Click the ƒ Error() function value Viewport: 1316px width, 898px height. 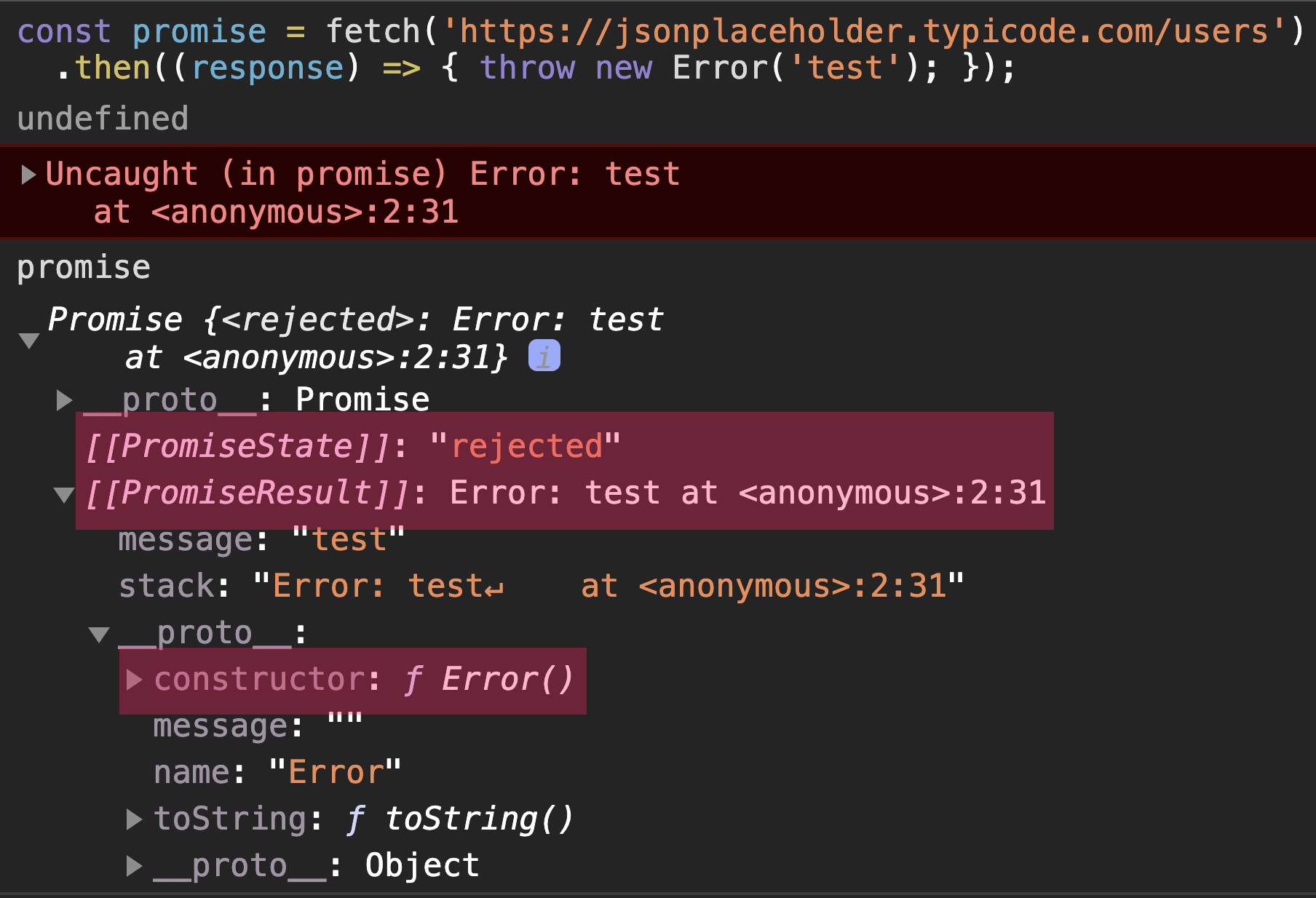489,680
